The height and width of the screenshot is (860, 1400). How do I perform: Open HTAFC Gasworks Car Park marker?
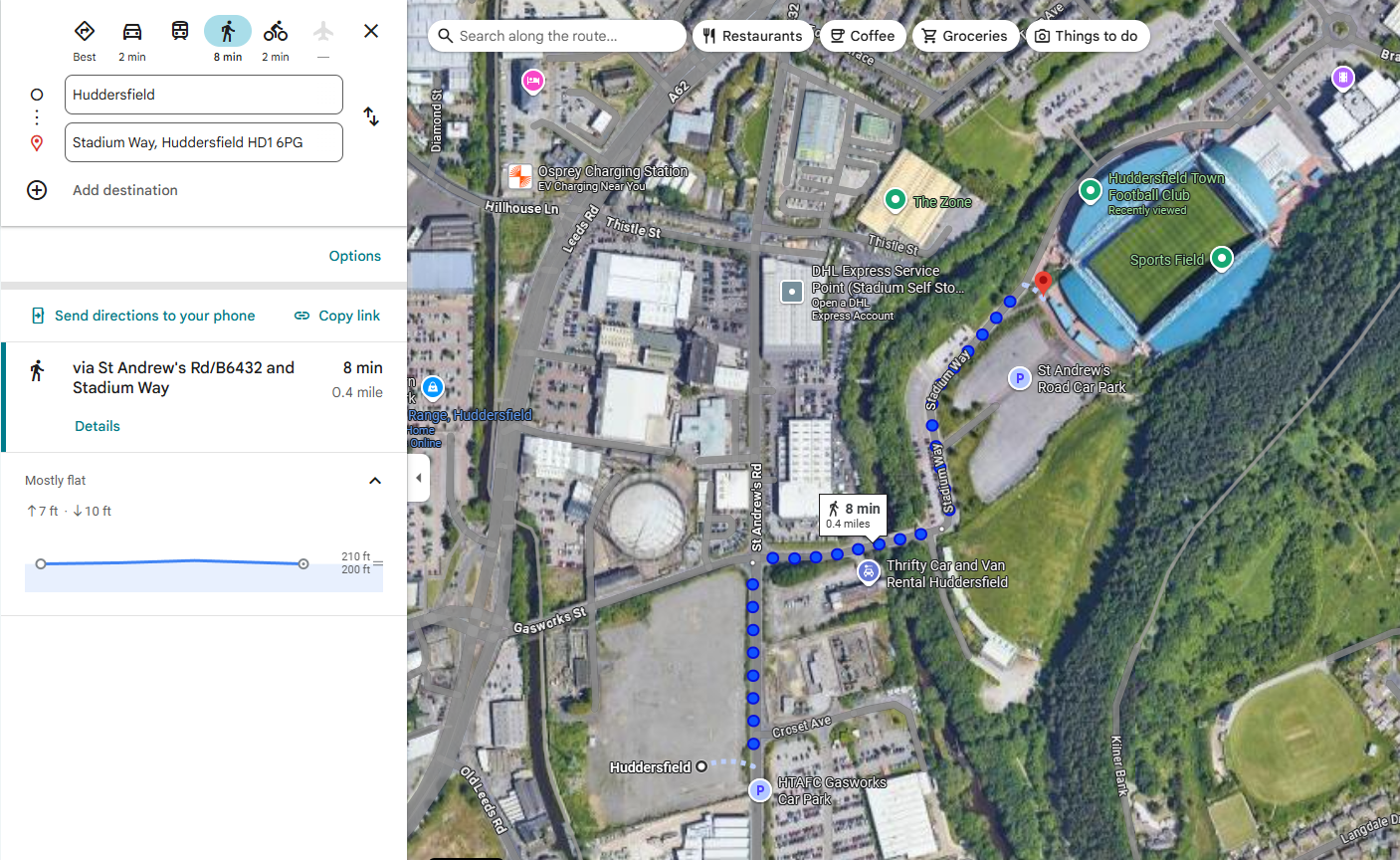coord(760,790)
